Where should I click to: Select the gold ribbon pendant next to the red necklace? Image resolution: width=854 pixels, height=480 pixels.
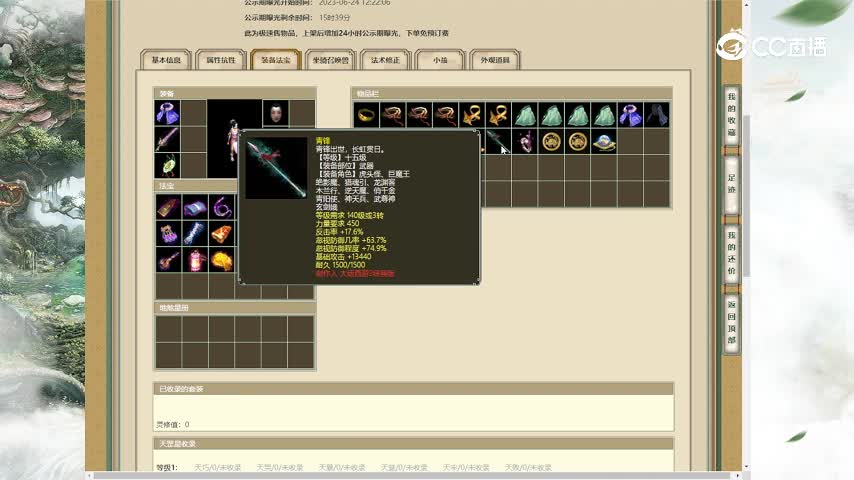[x=472, y=115]
